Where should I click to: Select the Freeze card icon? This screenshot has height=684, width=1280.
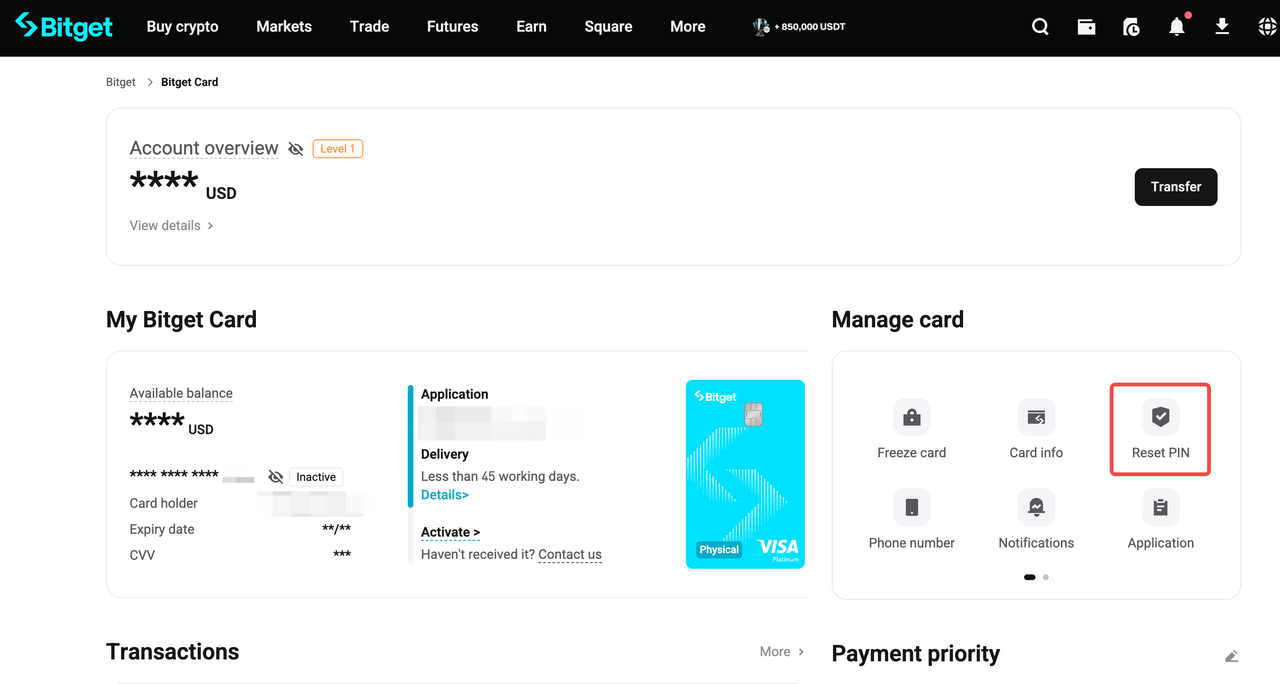point(911,417)
